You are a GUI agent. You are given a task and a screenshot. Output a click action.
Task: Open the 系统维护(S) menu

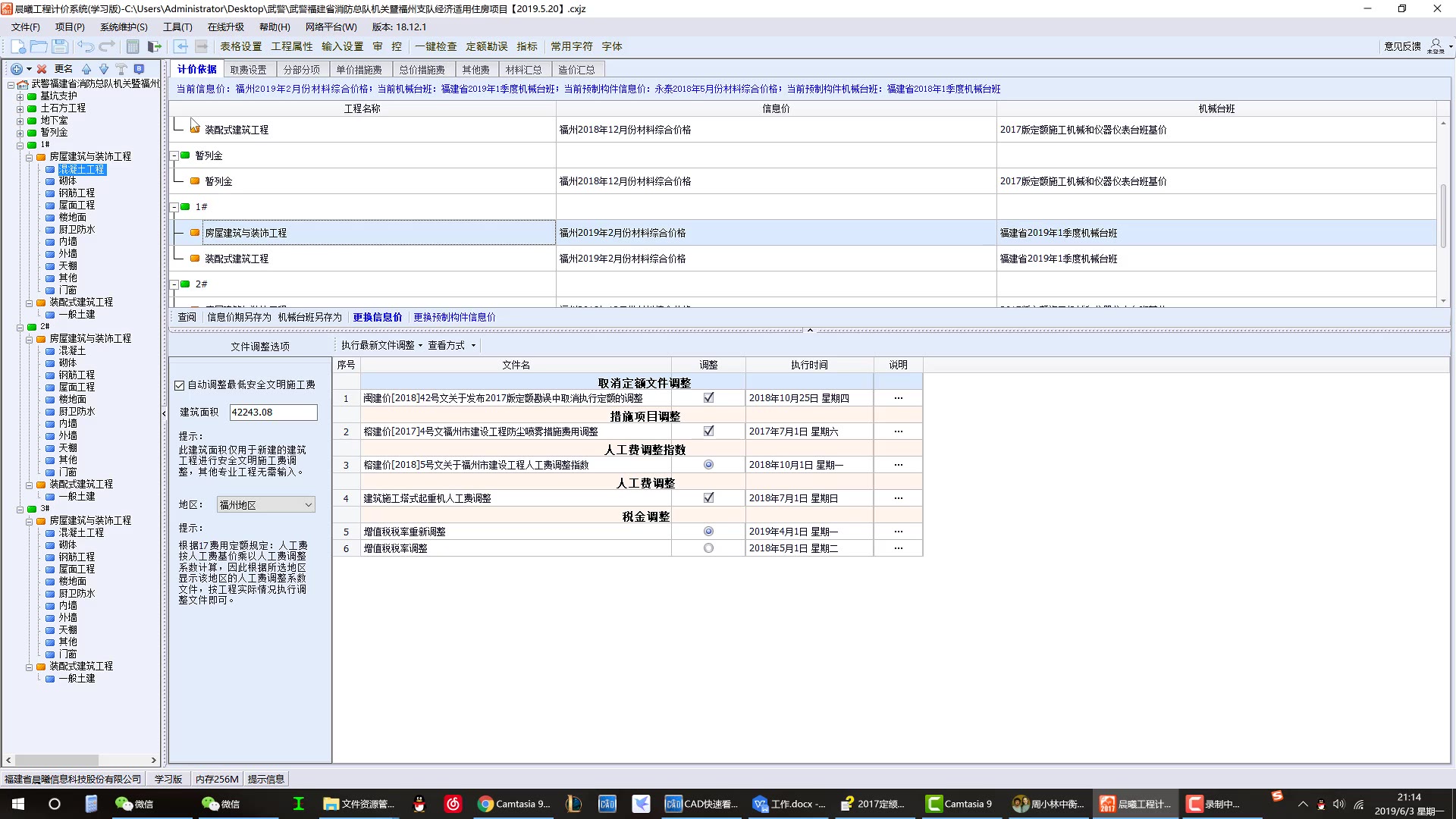[x=124, y=27]
